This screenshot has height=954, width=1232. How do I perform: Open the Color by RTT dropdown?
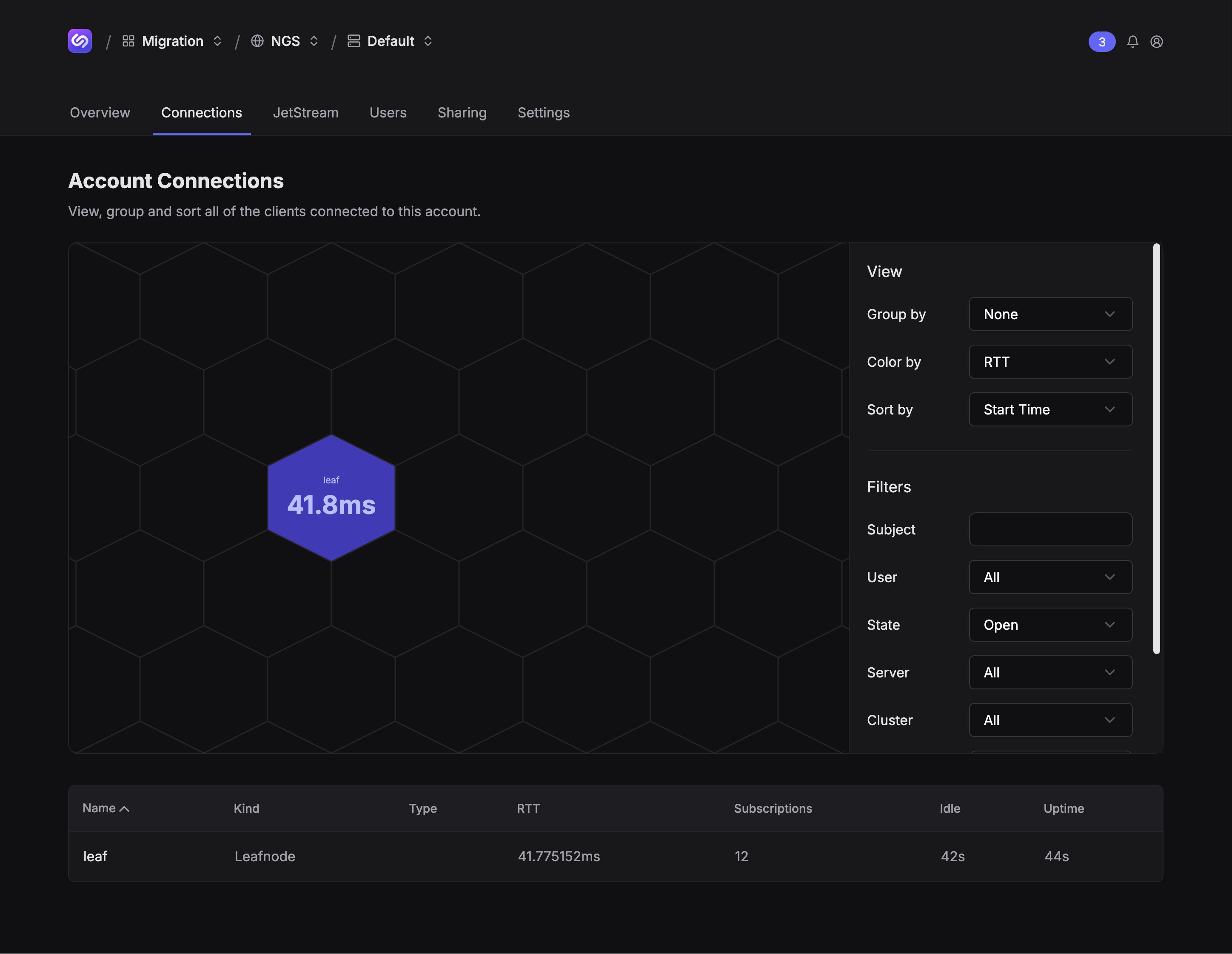coord(1050,362)
